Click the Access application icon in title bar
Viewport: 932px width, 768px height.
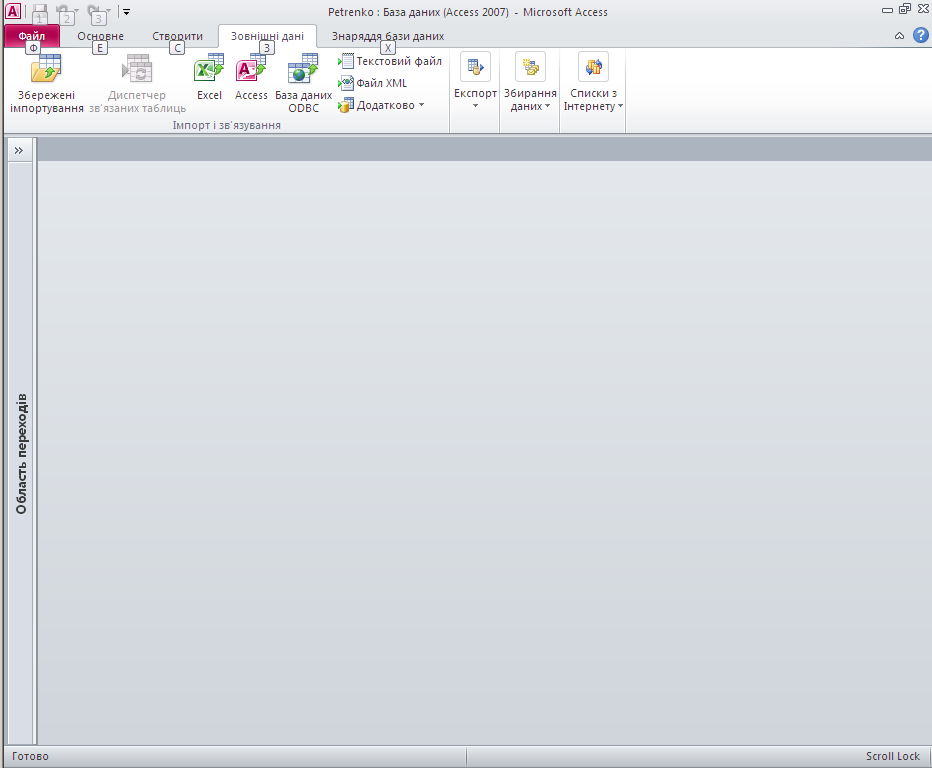[x=12, y=11]
